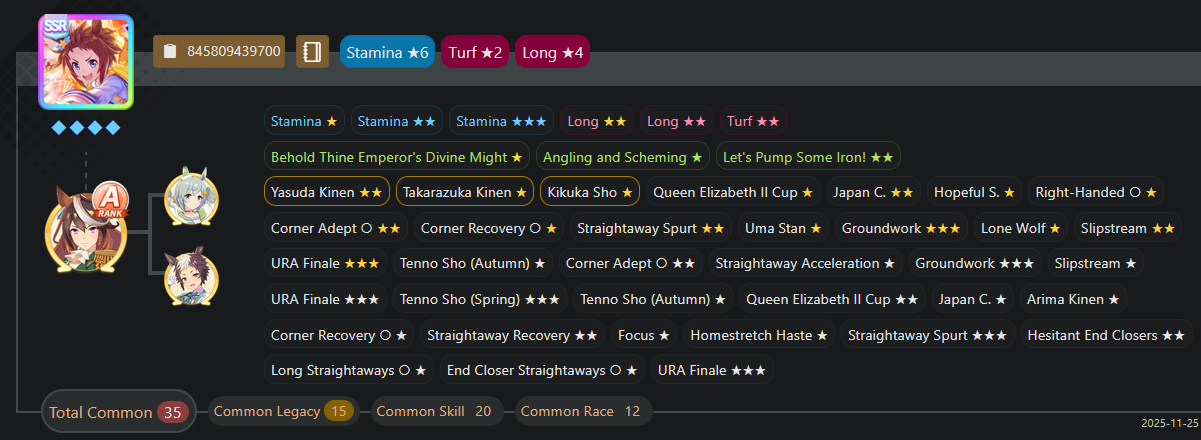The width and height of the screenshot is (1201, 440).
Task: Click Groundwork ★★★ with yellow stars
Action: click(901, 228)
